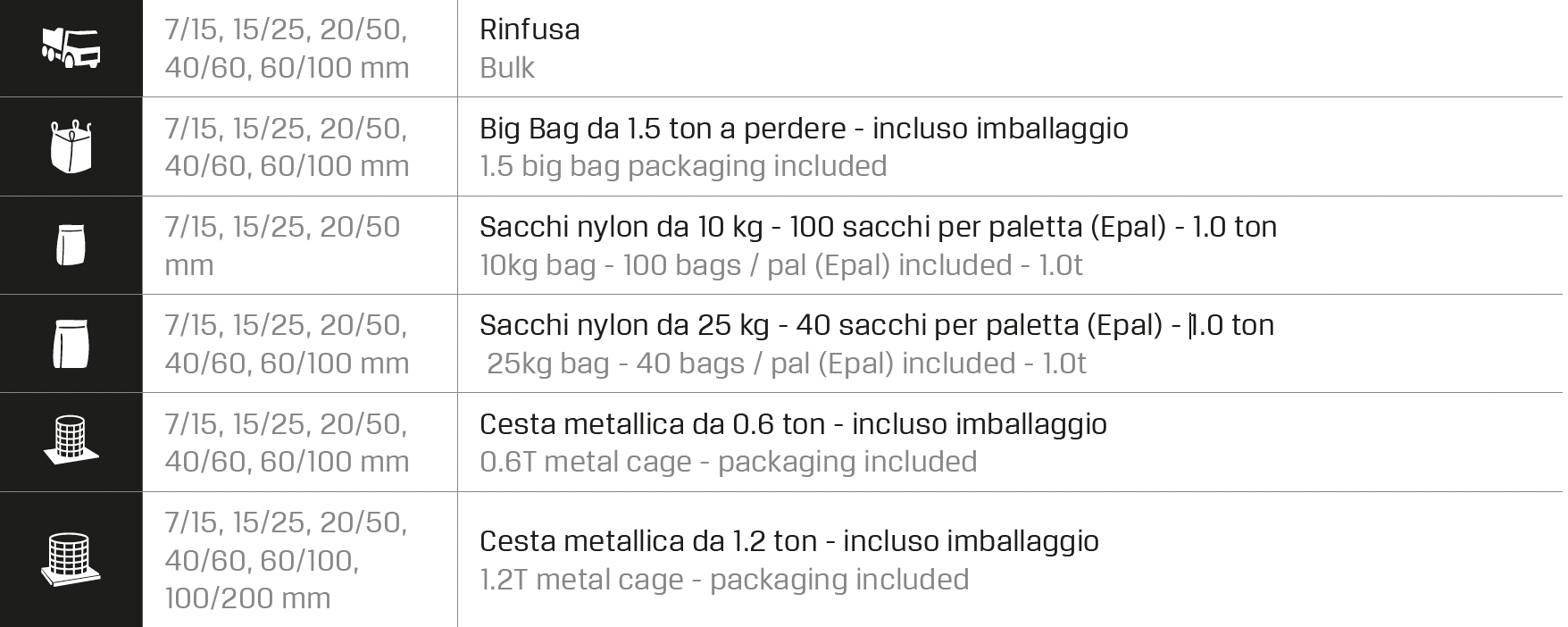Viewport: 1568px width, 627px height.
Task: Click 'Cesta metallica da 0.6 ton' description
Action: (793, 423)
